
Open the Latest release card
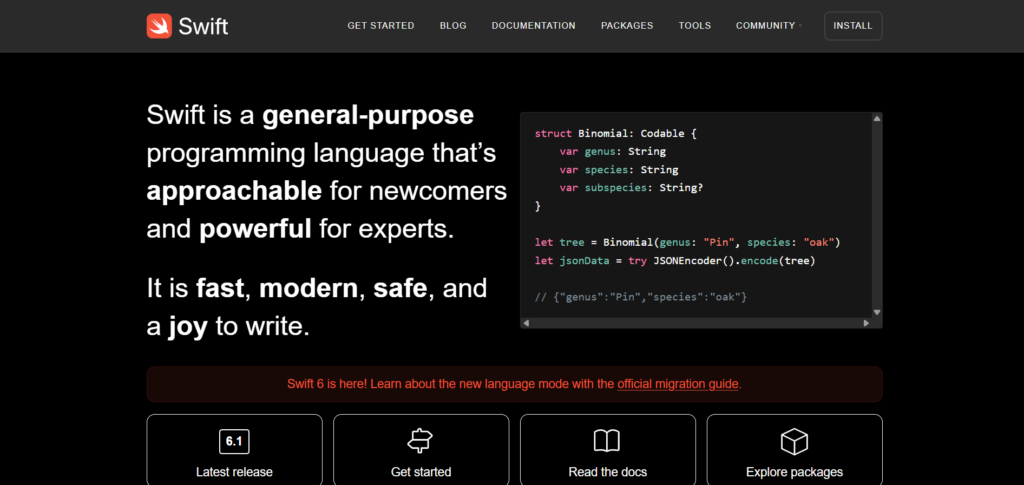(x=234, y=450)
